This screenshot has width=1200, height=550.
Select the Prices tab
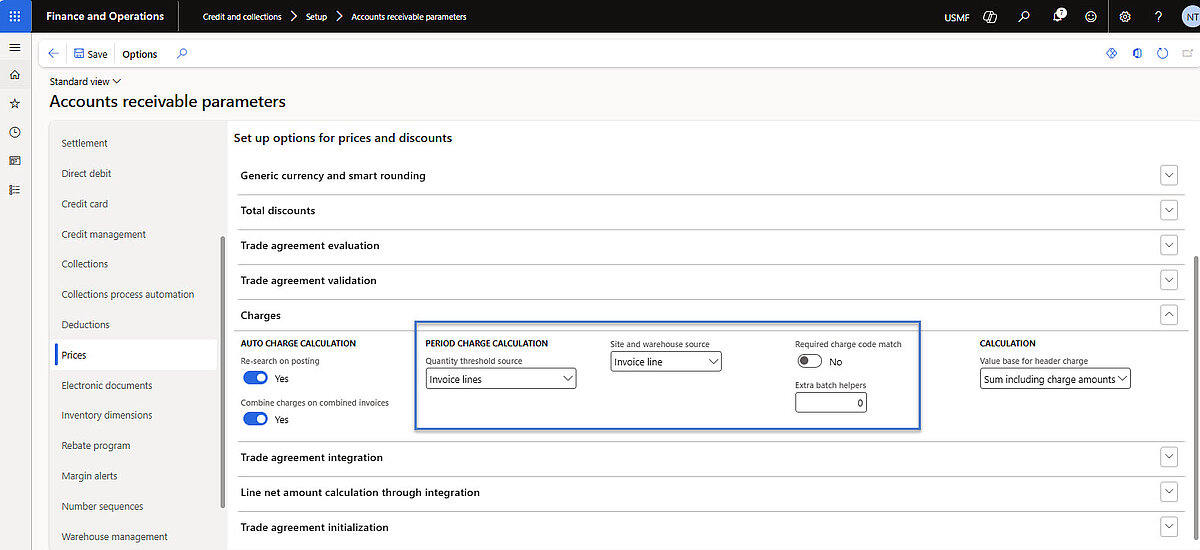(135, 355)
